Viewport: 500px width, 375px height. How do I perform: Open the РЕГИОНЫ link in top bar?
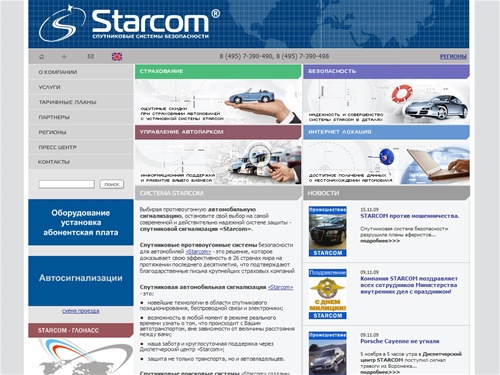pyautogui.click(x=453, y=57)
